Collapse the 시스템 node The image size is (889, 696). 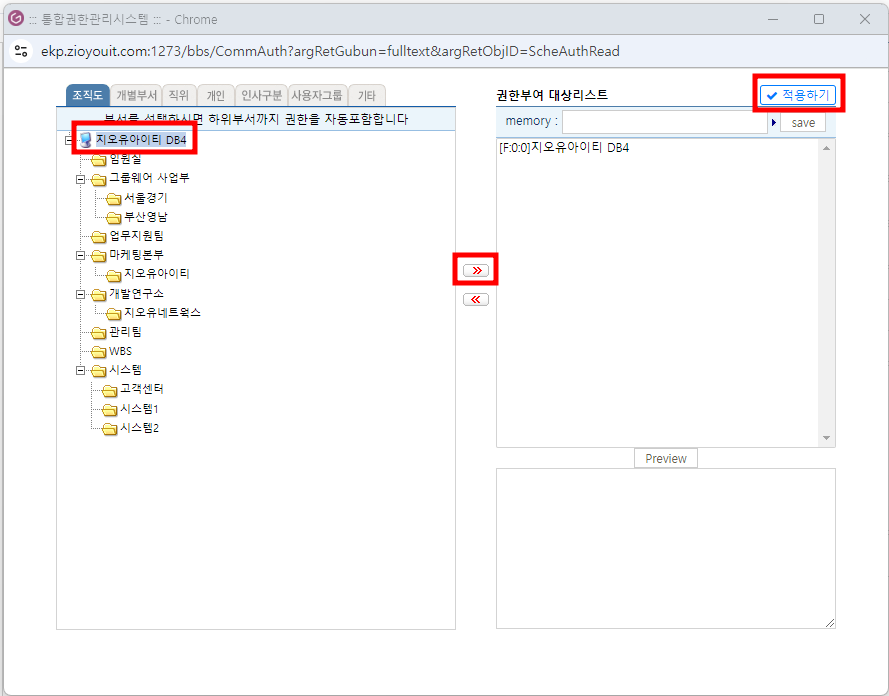81,371
